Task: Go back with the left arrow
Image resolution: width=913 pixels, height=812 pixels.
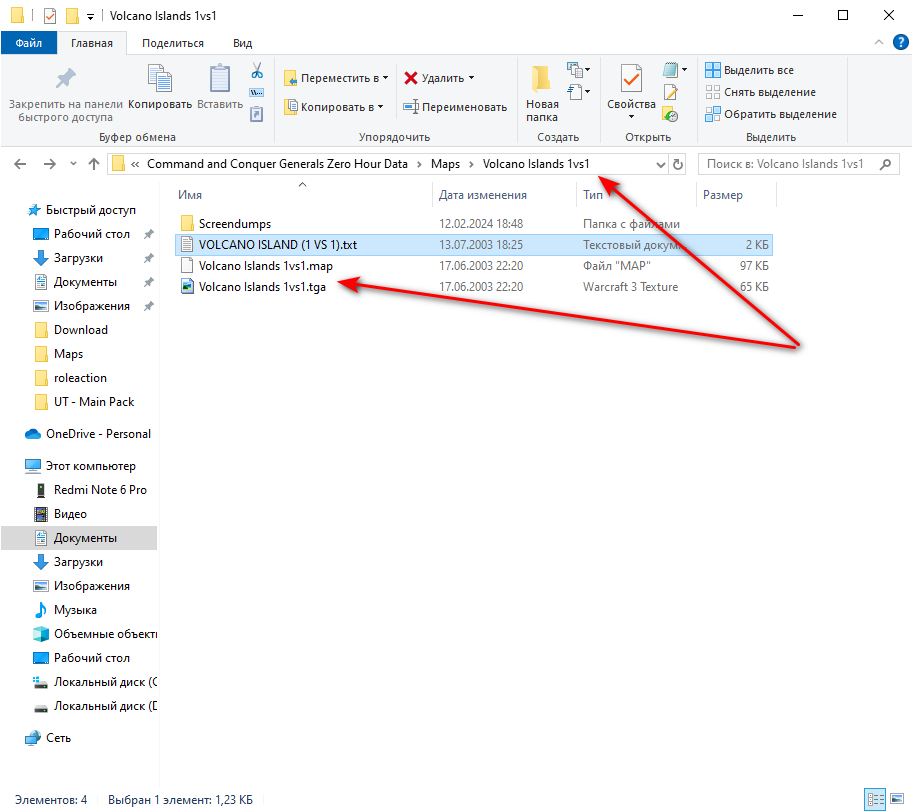Action: (x=20, y=164)
